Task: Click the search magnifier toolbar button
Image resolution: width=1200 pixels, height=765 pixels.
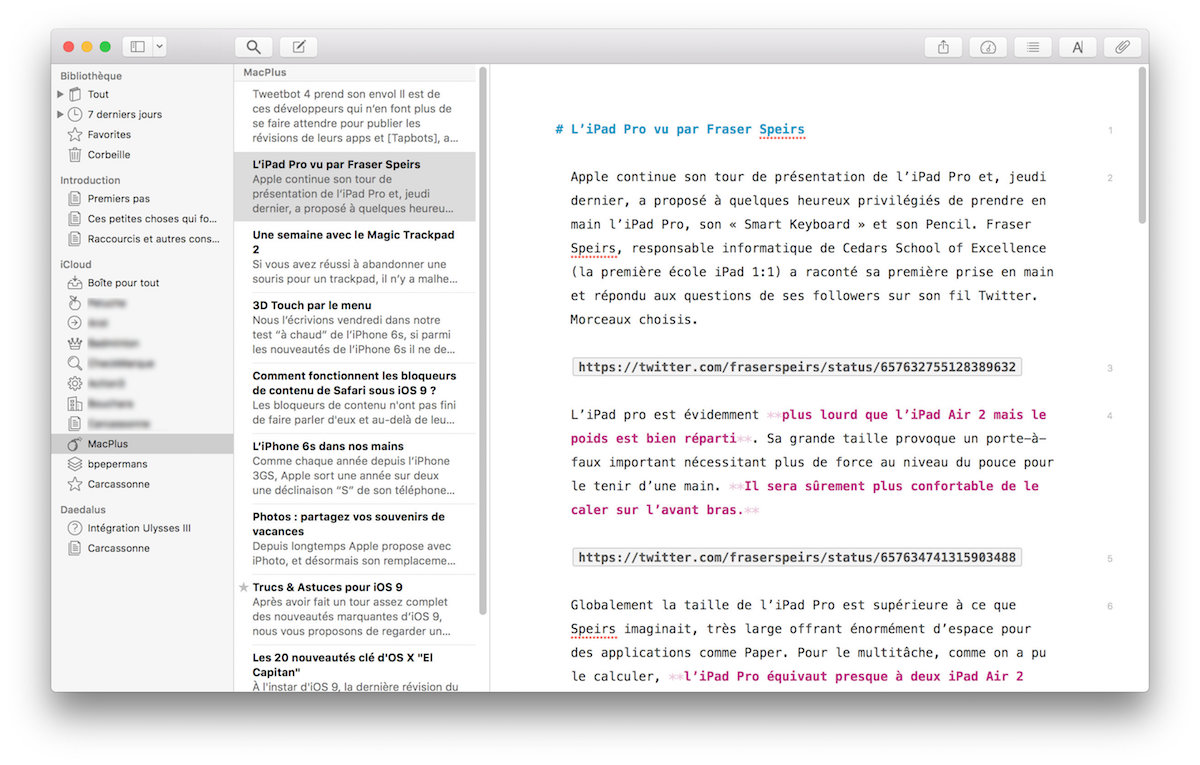Action: pos(254,47)
